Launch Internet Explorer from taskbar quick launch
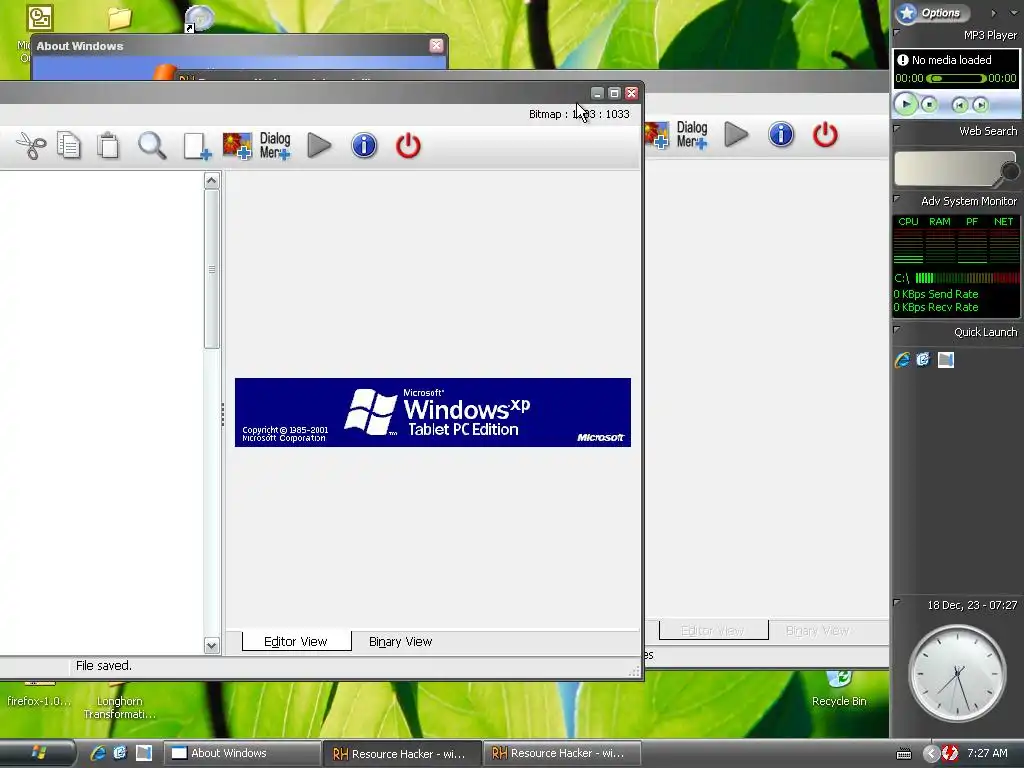This screenshot has height=768, width=1024. [98, 753]
